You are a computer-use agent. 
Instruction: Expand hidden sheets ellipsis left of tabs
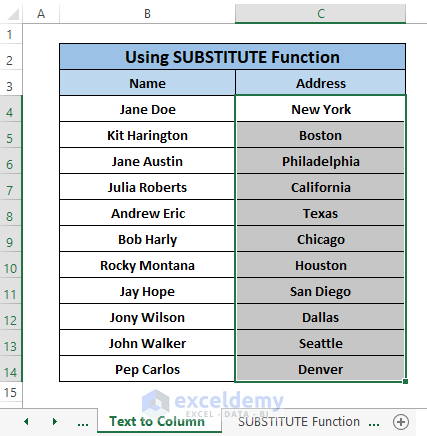pos(83,423)
